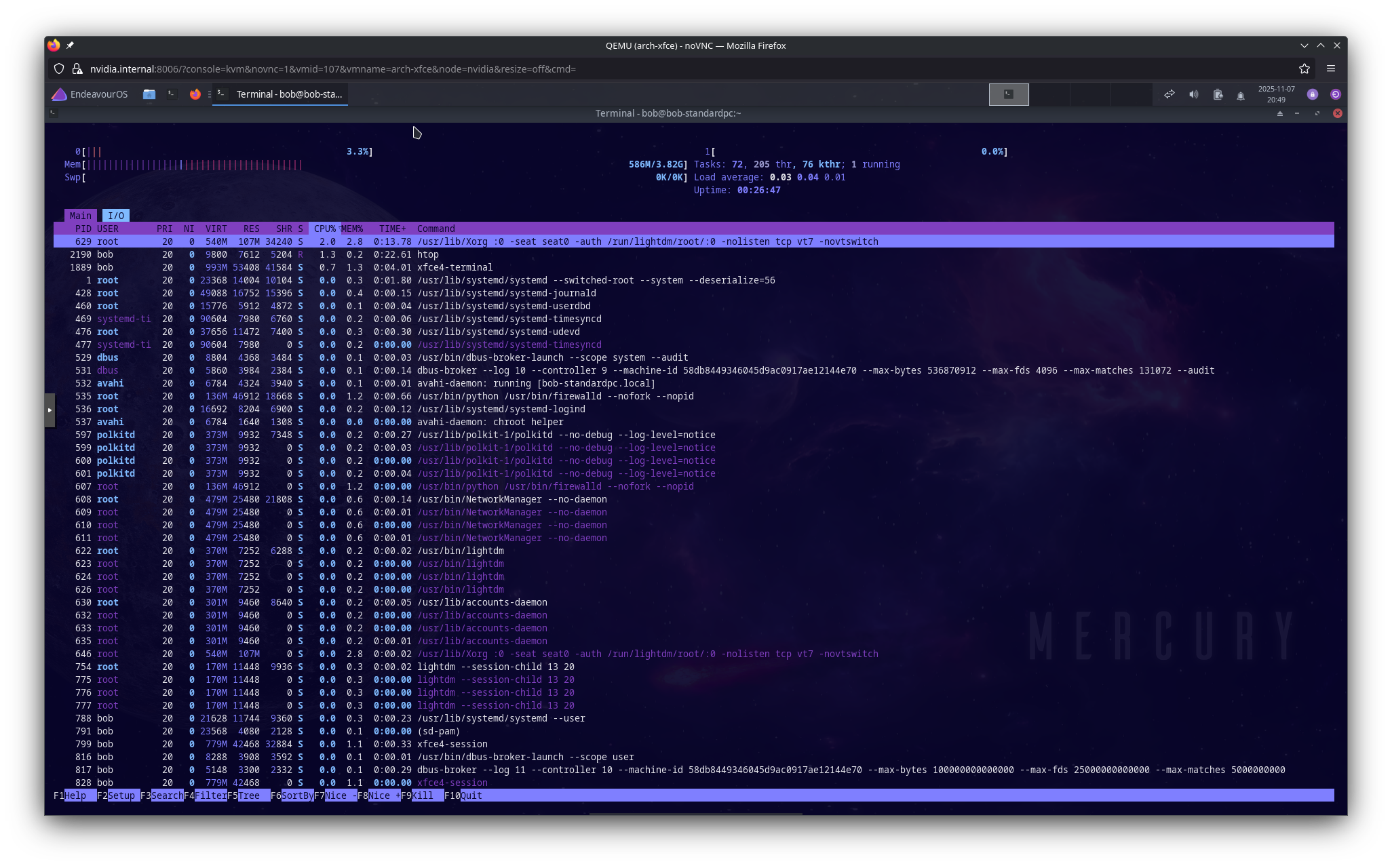Toggle bookmark star in Firefox address bar

click(1303, 68)
